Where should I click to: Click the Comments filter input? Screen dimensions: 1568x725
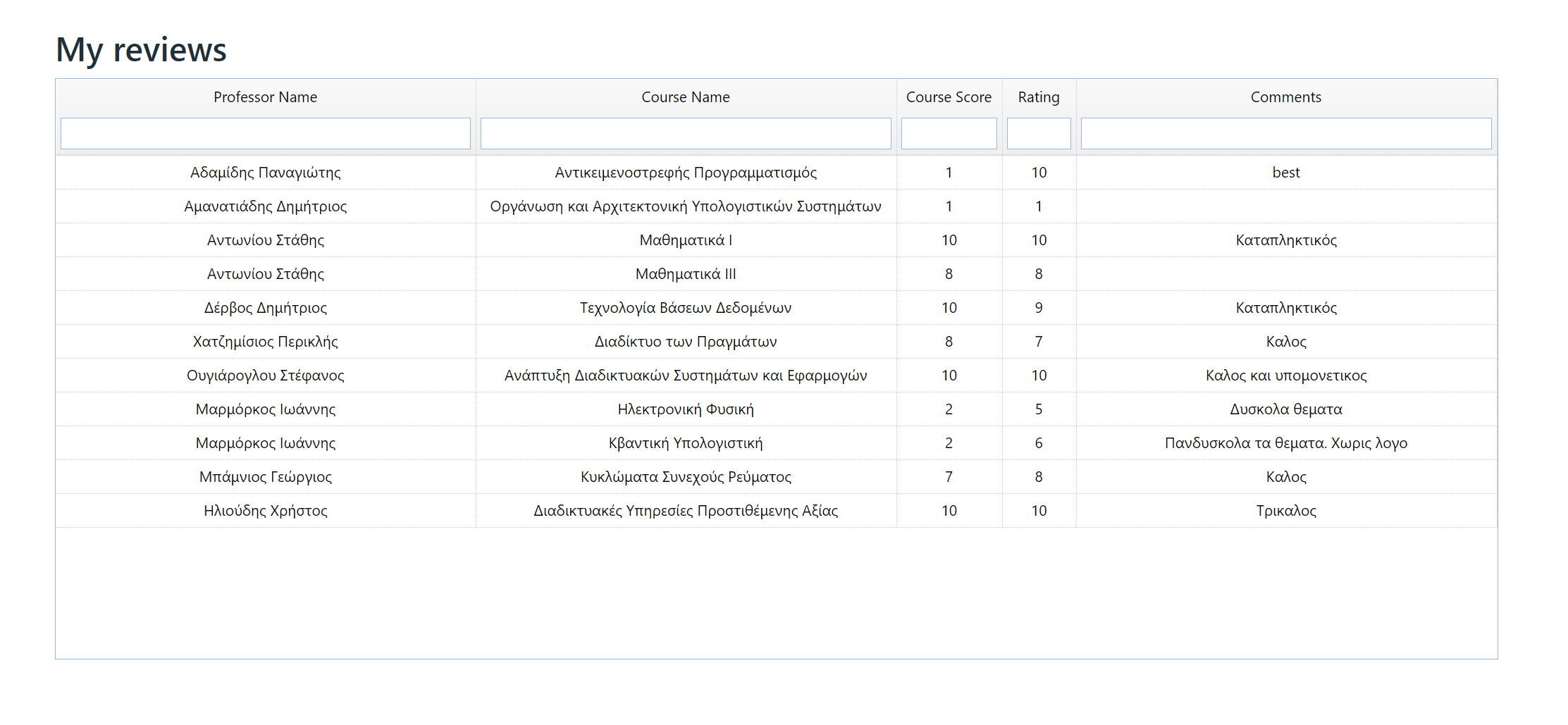click(x=1286, y=133)
